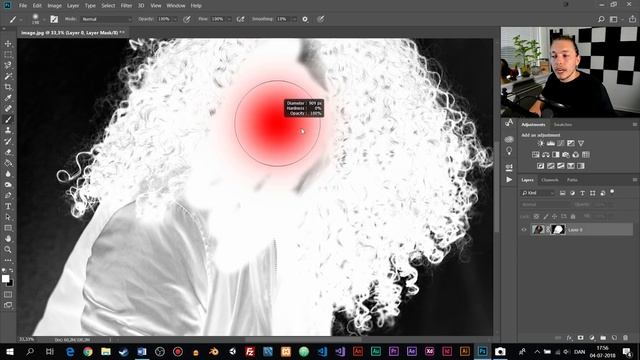Select the Rectangle shape tool
640x360 pixels.
click(x=8, y=228)
